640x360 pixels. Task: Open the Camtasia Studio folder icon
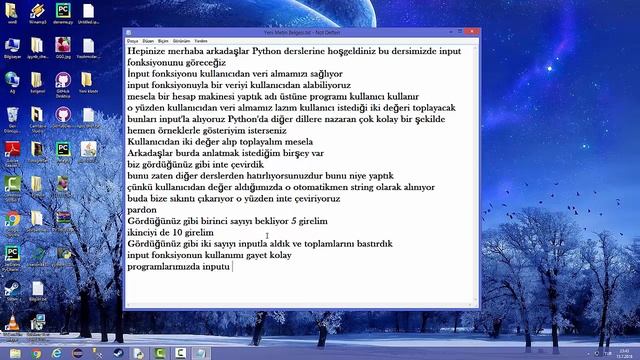pos(38,119)
